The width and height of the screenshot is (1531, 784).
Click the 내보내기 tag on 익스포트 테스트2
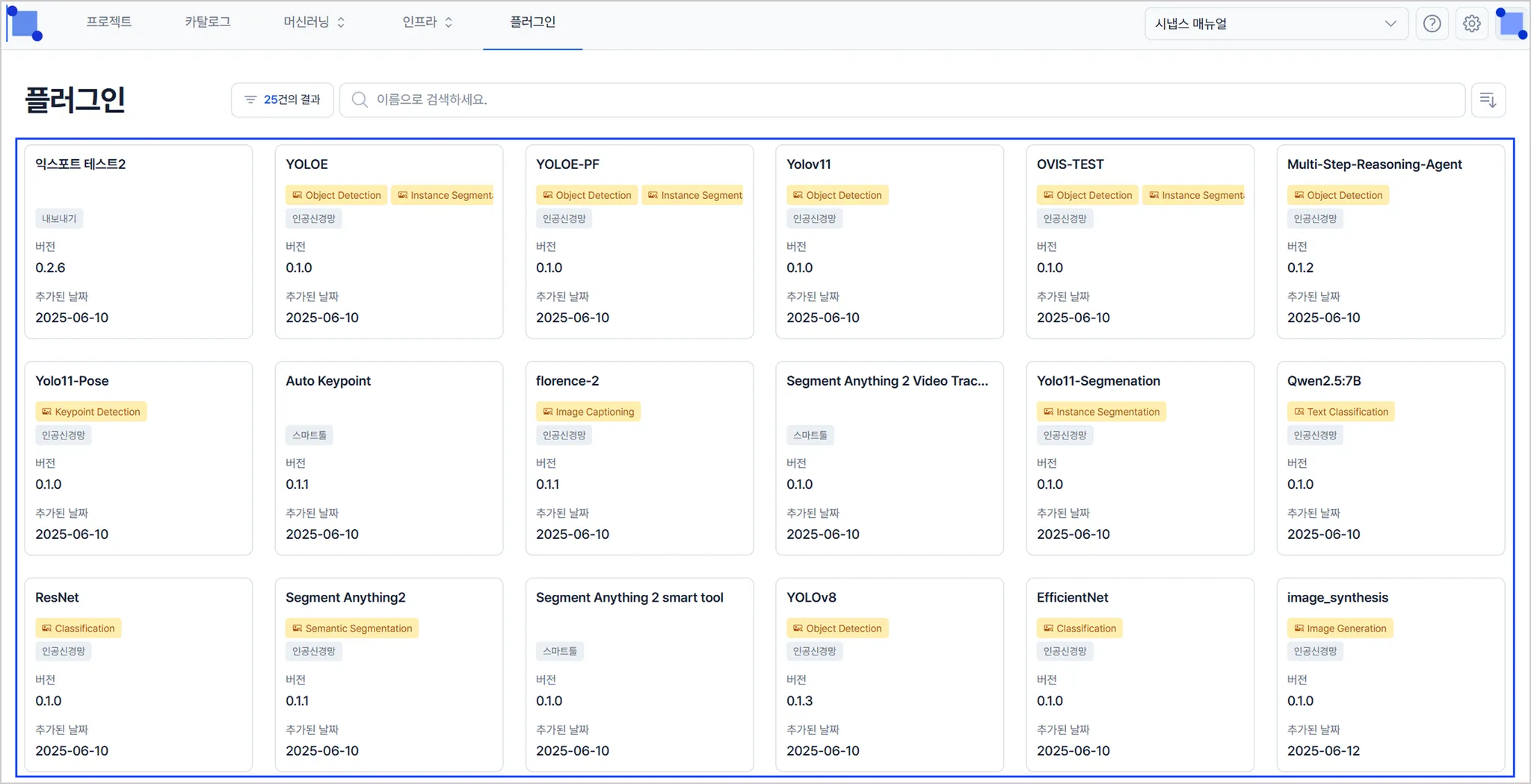pos(59,219)
